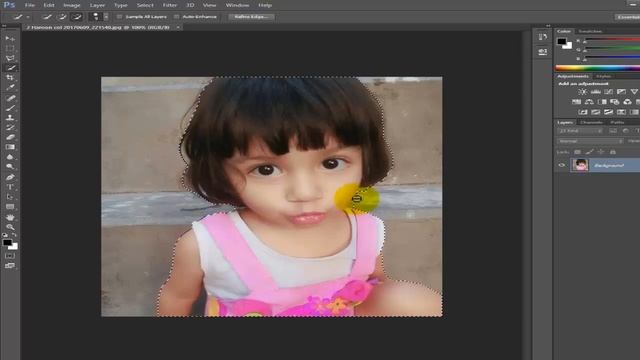Add a Levels adjustment
The image size is (640, 360).
pyautogui.click(x=596, y=92)
